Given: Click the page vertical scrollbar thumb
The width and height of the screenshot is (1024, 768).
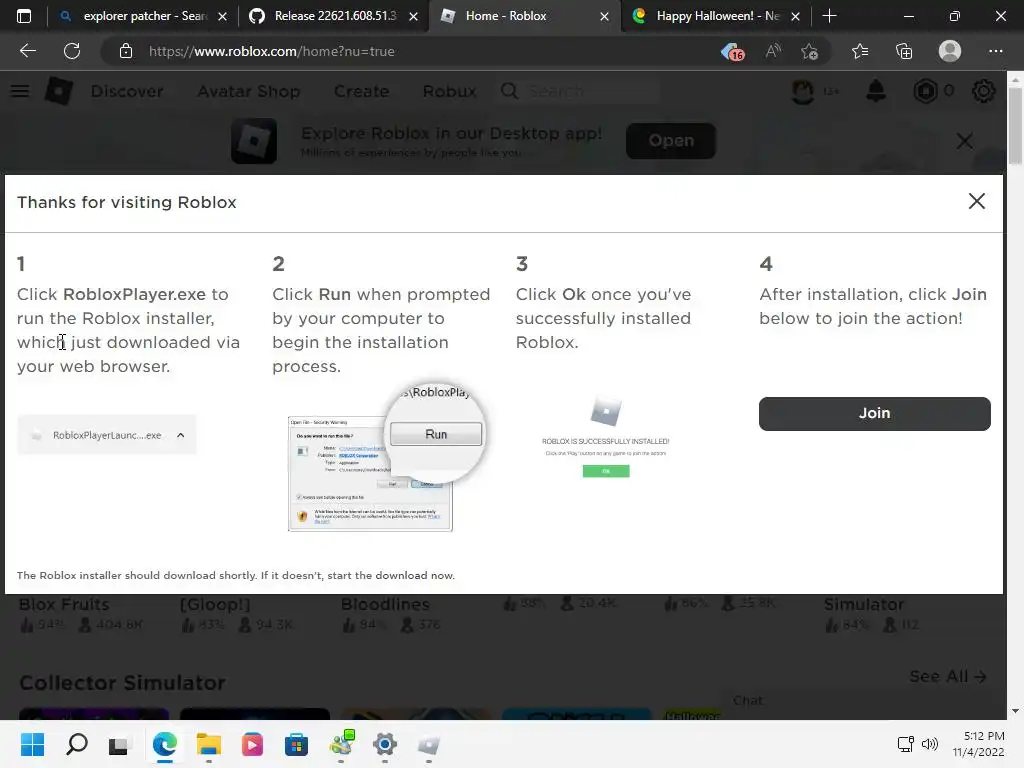Looking at the screenshot, I should 1015,126.
